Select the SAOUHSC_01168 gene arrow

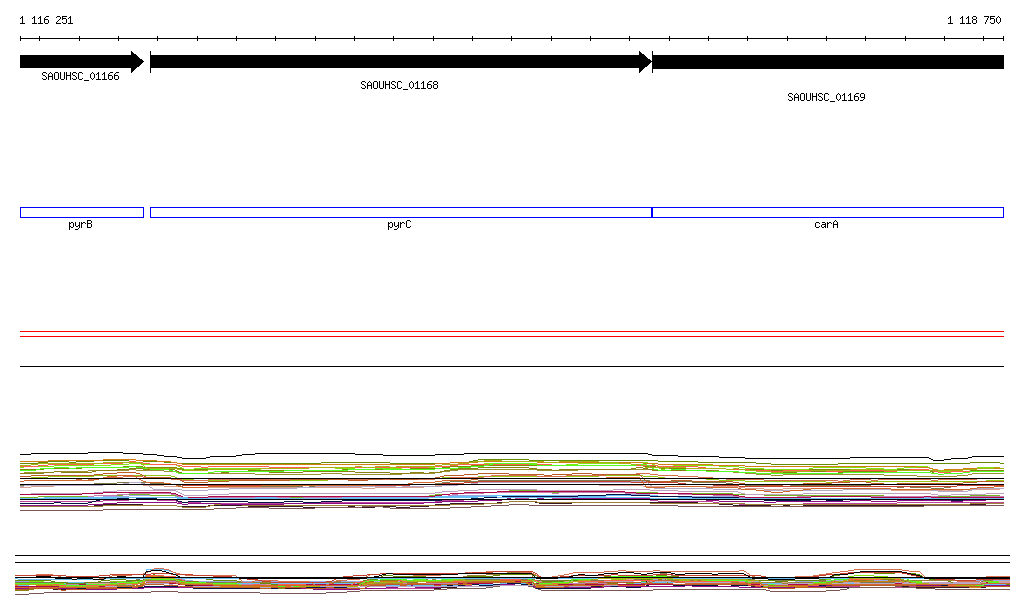click(395, 62)
